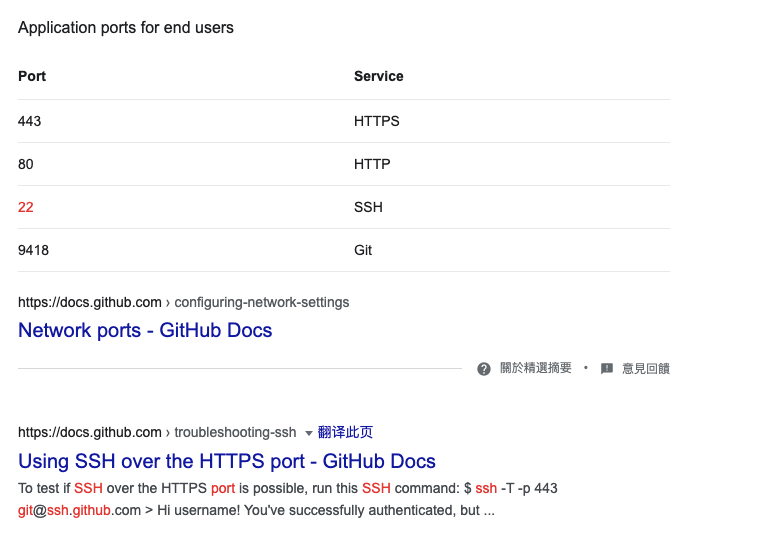
Task: Click the Git service cell
Action: [363, 250]
